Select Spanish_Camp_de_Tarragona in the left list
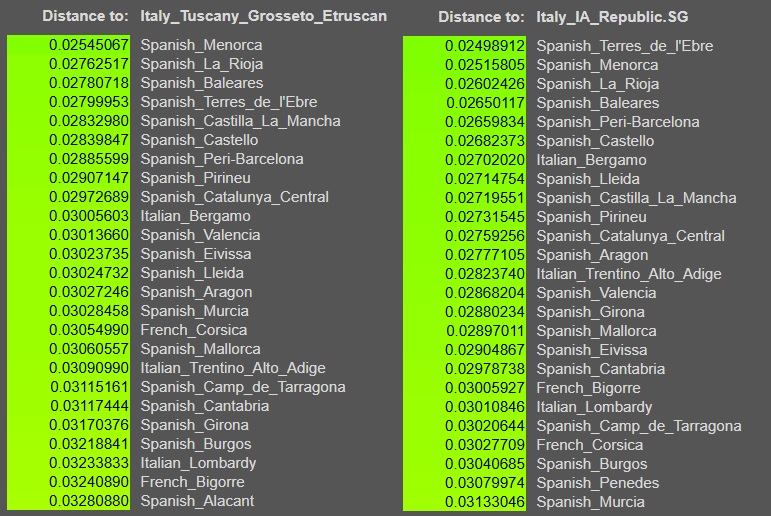 click(243, 387)
